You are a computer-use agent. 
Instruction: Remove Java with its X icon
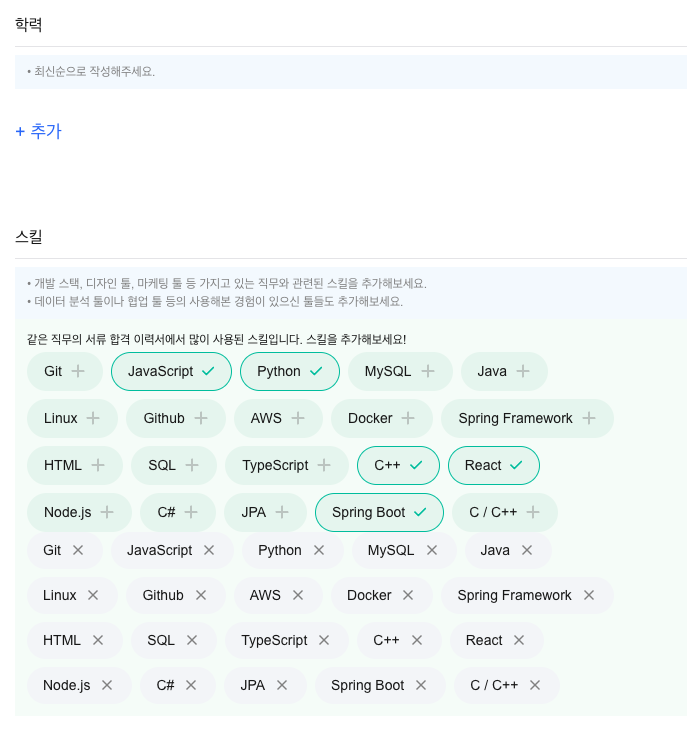click(527, 551)
